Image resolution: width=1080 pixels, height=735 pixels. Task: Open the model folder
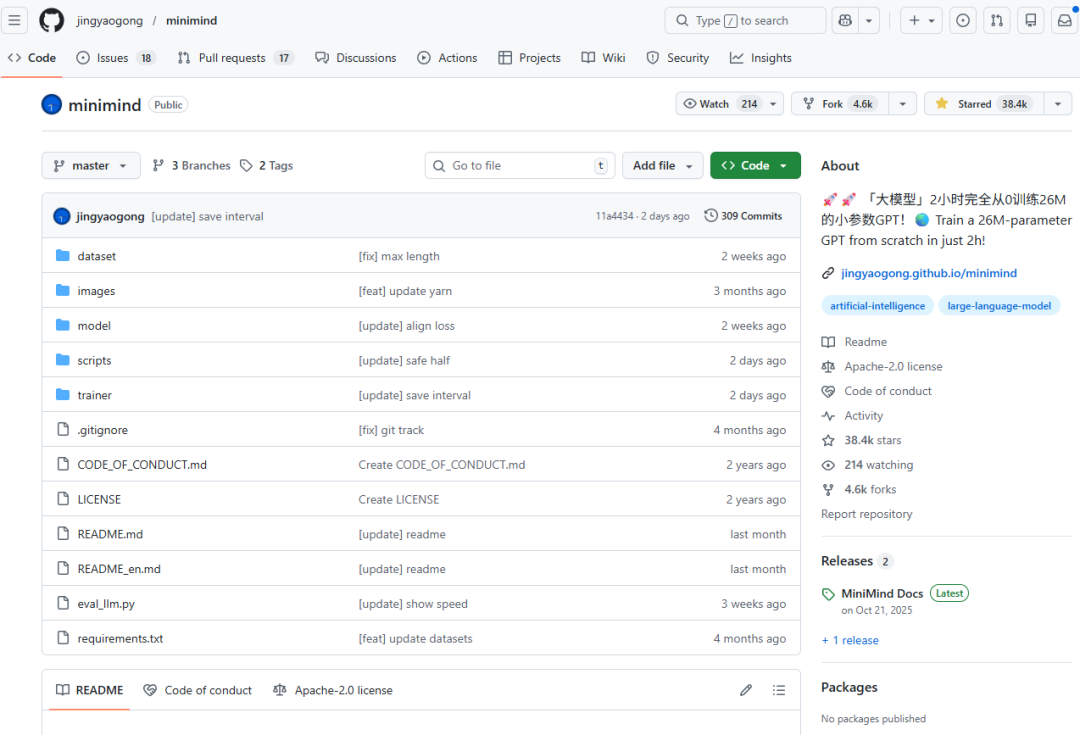[94, 326]
